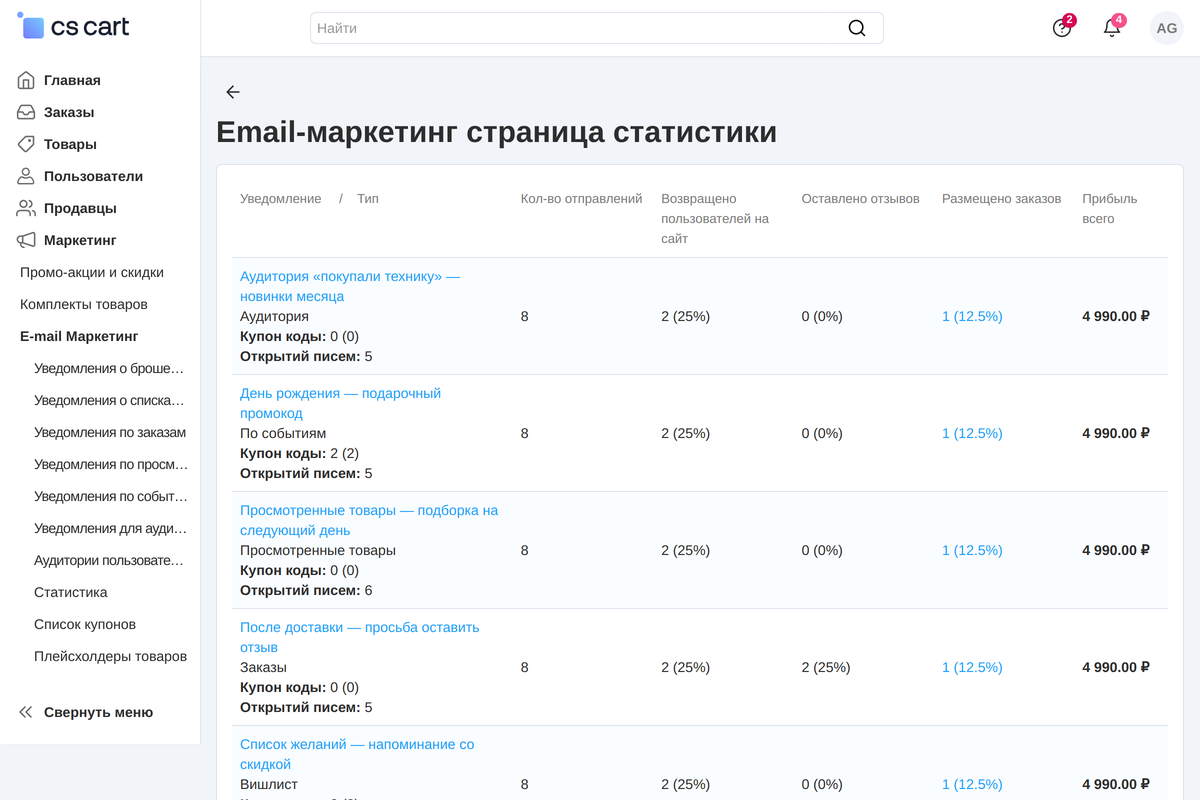
Task: Click 'Открытий писем: 6' text
Action: click(x=306, y=590)
